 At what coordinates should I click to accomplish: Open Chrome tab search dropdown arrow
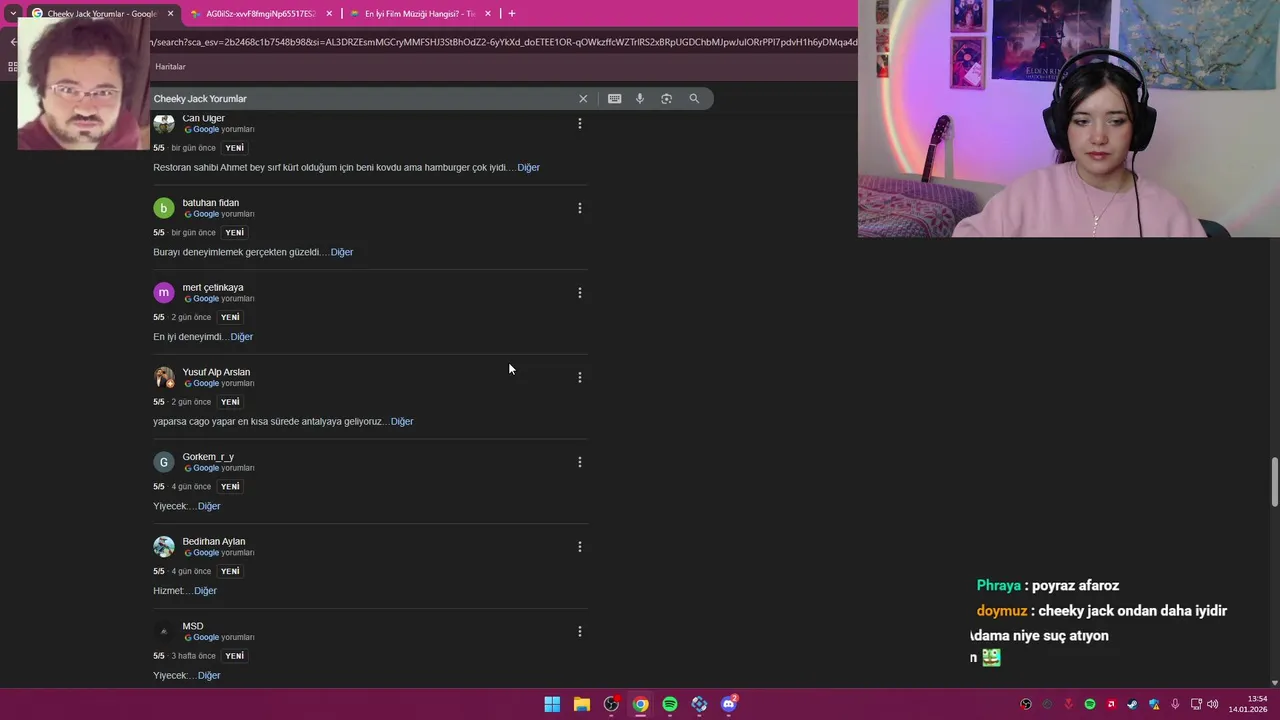(x=13, y=13)
